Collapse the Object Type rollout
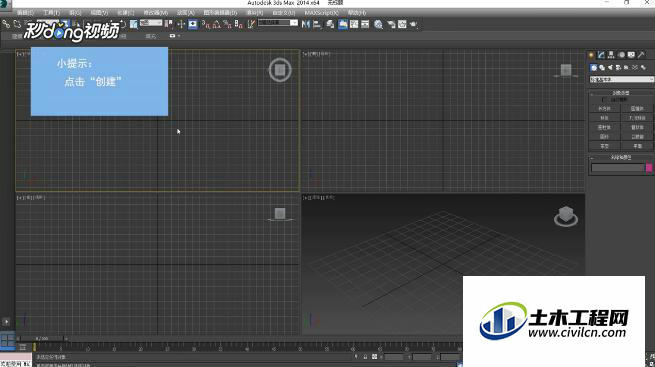655x367 pixels. click(621, 93)
